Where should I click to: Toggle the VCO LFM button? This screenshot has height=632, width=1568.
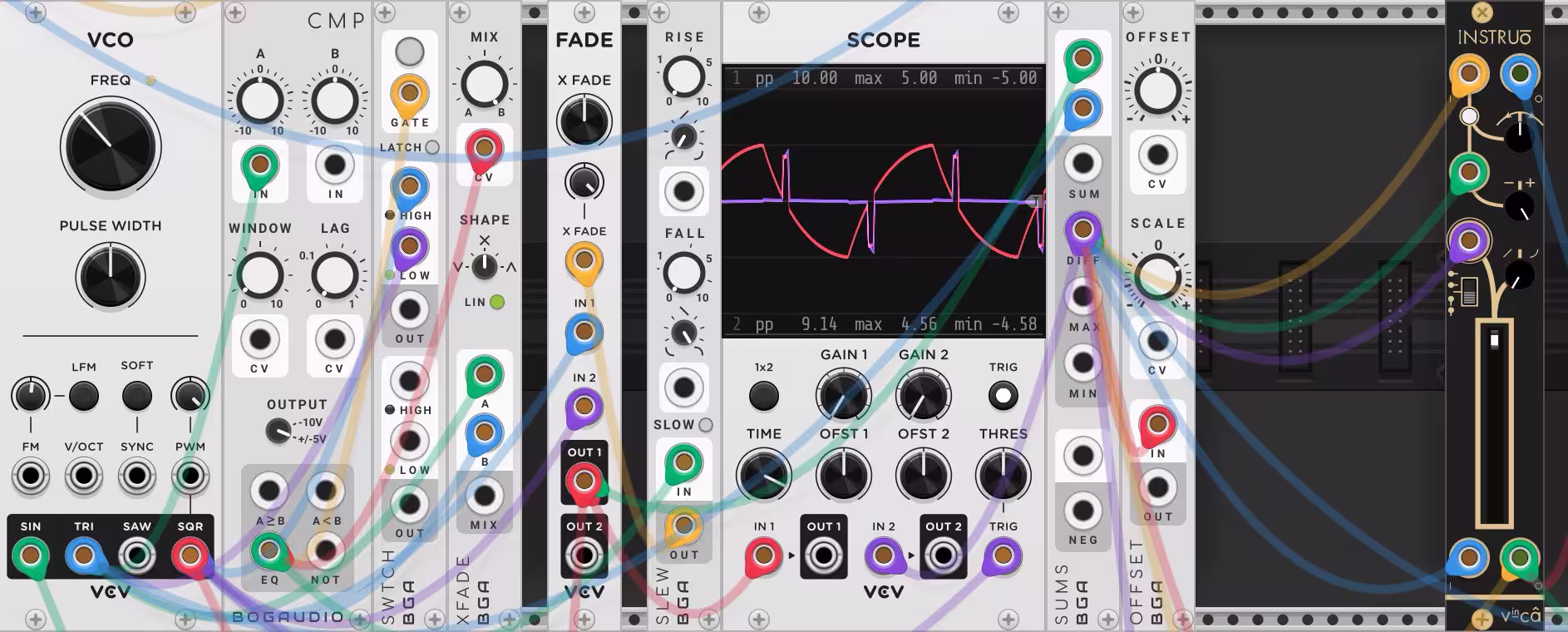click(84, 397)
